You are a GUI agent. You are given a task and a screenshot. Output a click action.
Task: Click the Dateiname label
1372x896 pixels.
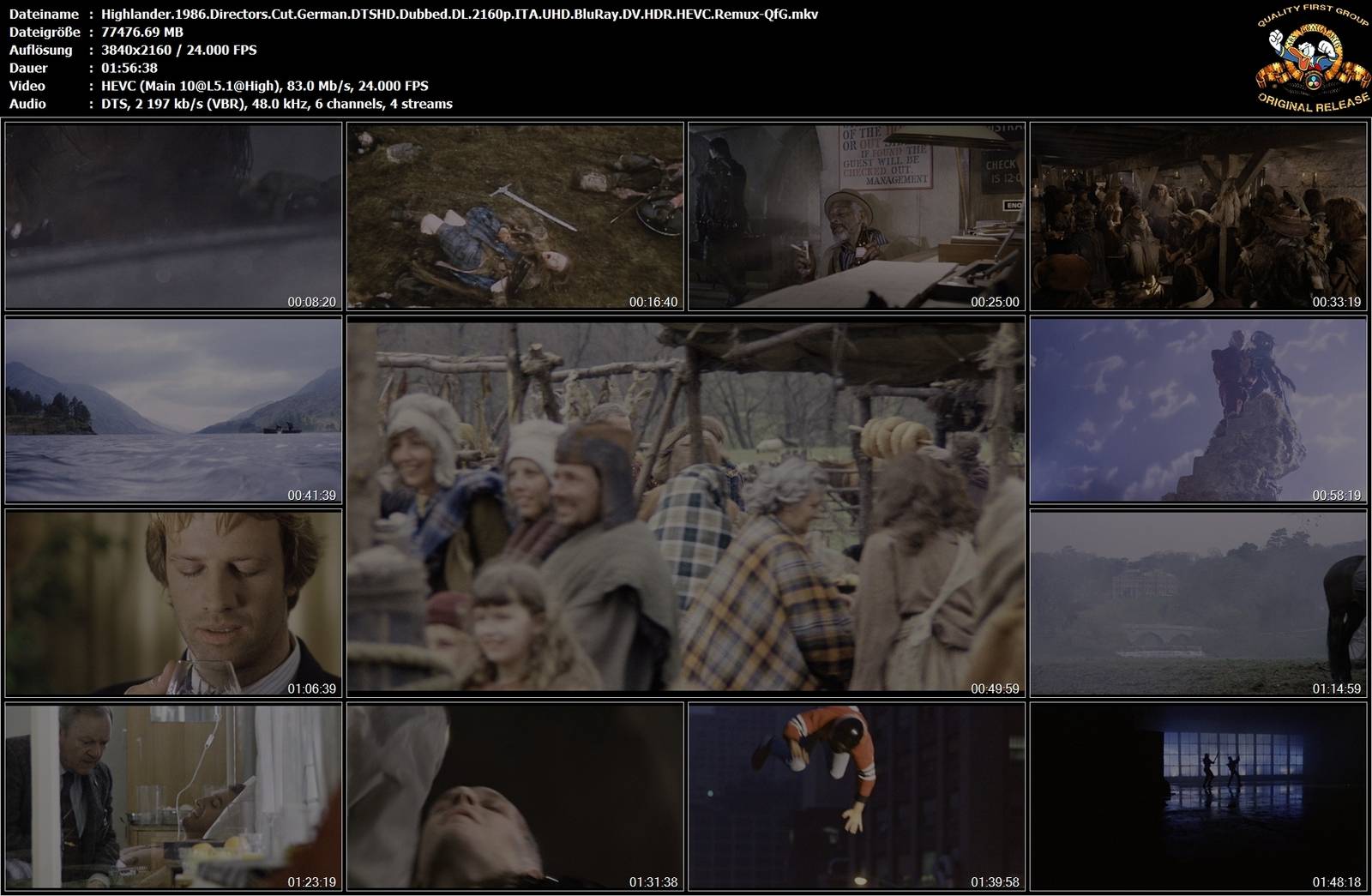pyautogui.click(x=43, y=14)
